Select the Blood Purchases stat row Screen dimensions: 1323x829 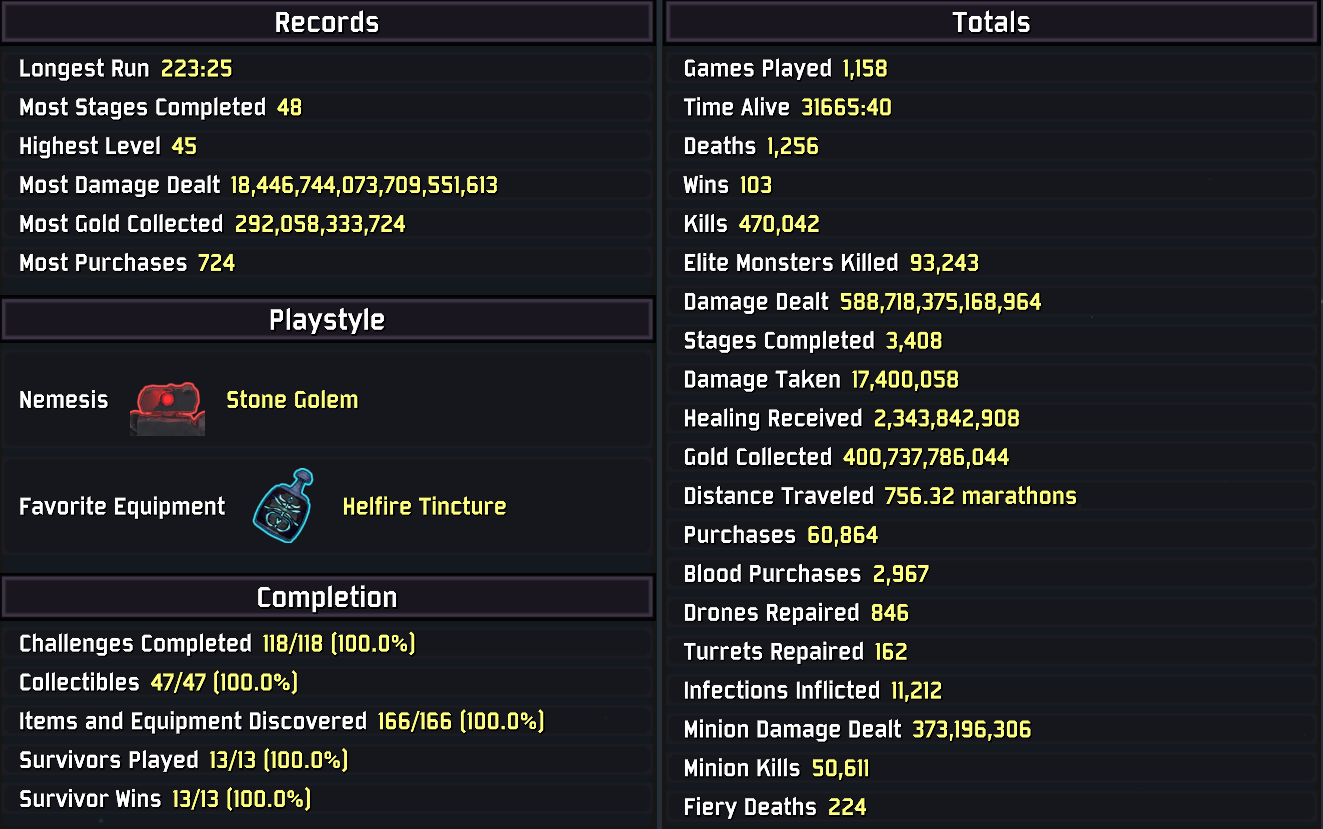tap(991, 574)
